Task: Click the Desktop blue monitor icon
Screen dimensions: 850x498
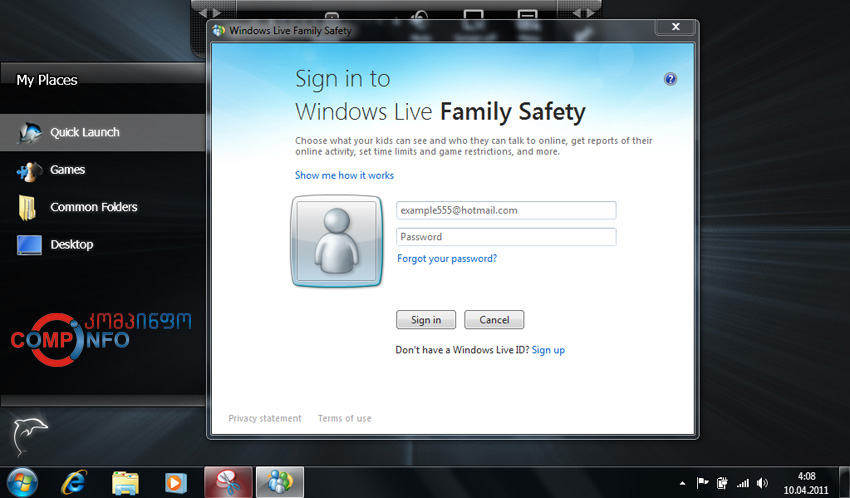Action: (x=29, y=245)
